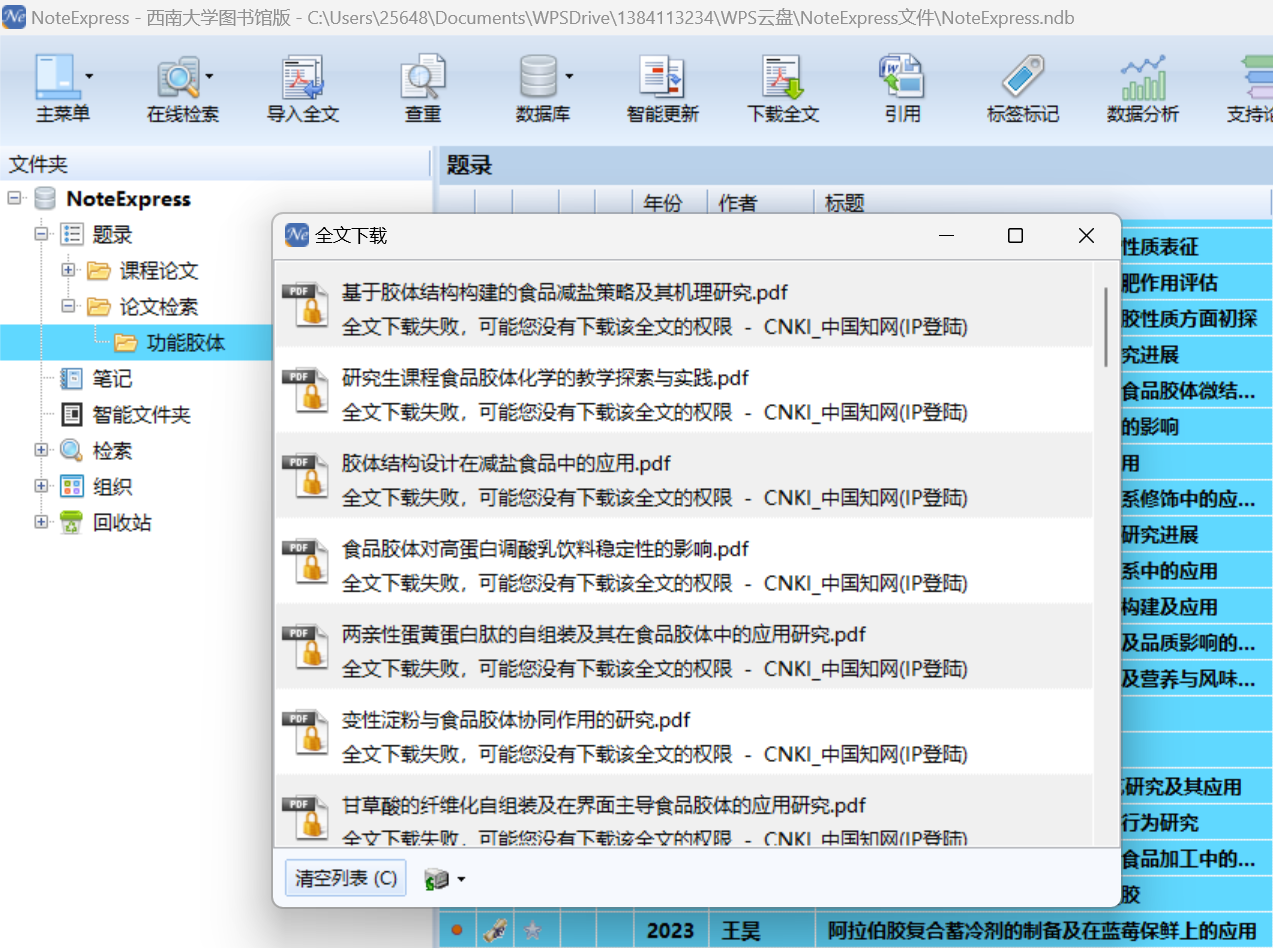Collapse the 题录 tree node

click(41, 234)
